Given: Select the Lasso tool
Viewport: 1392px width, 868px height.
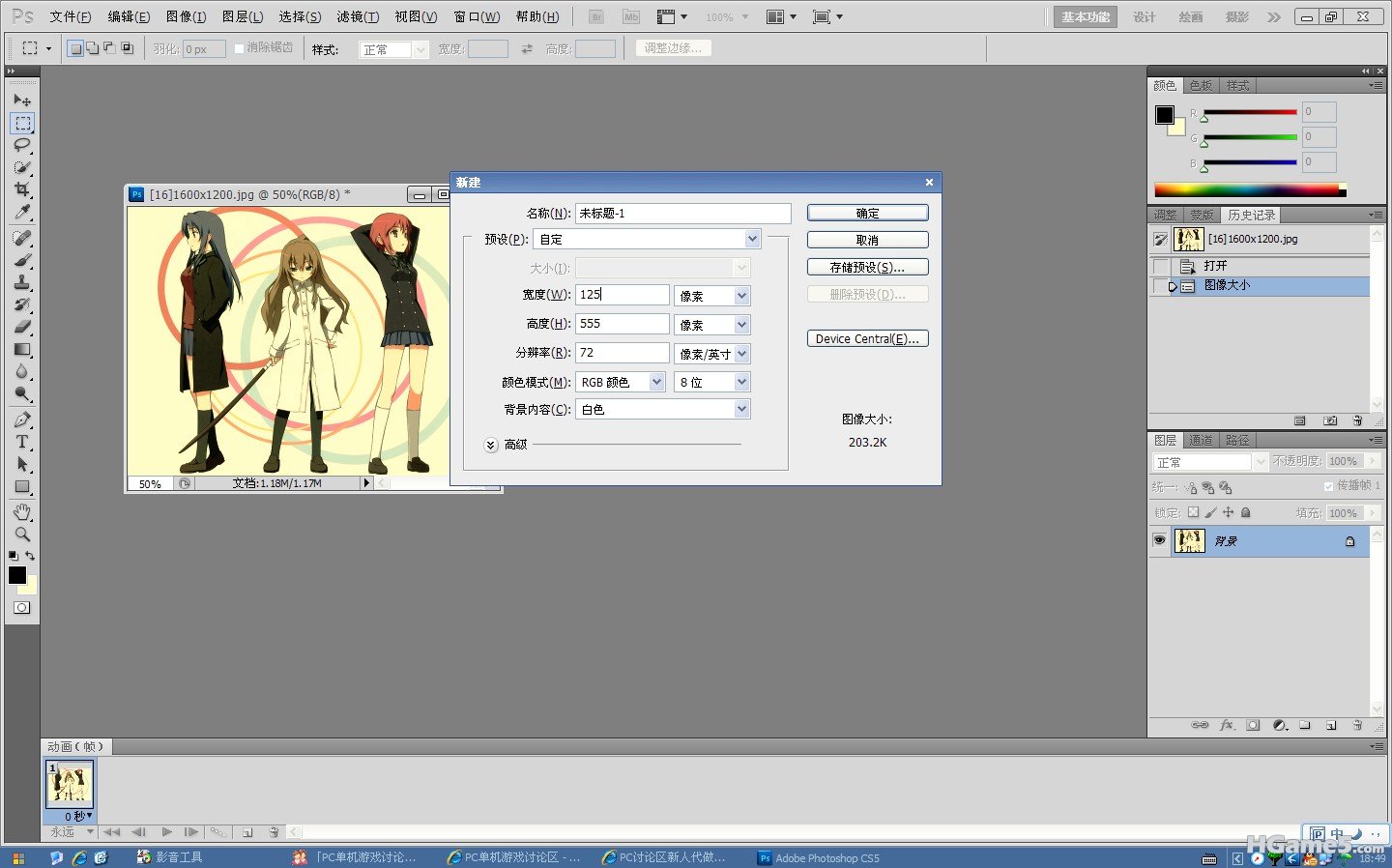Looking at the screenshot, I should pos(22,145).
